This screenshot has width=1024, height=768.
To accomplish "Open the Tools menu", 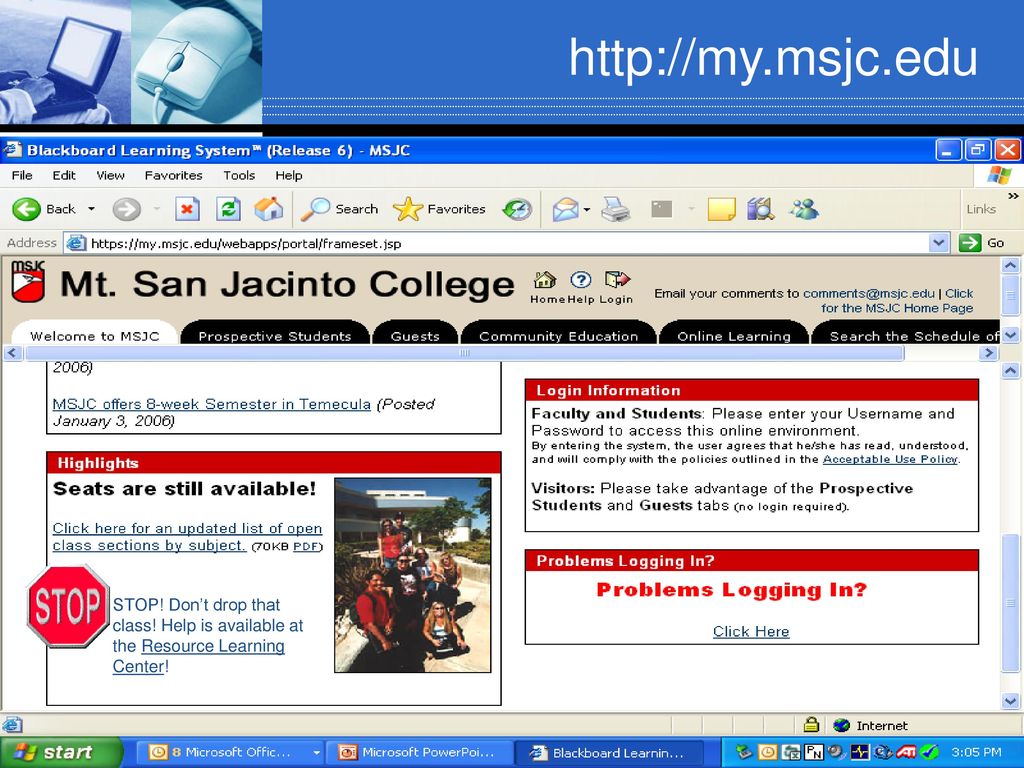I will tap(239, 175).
